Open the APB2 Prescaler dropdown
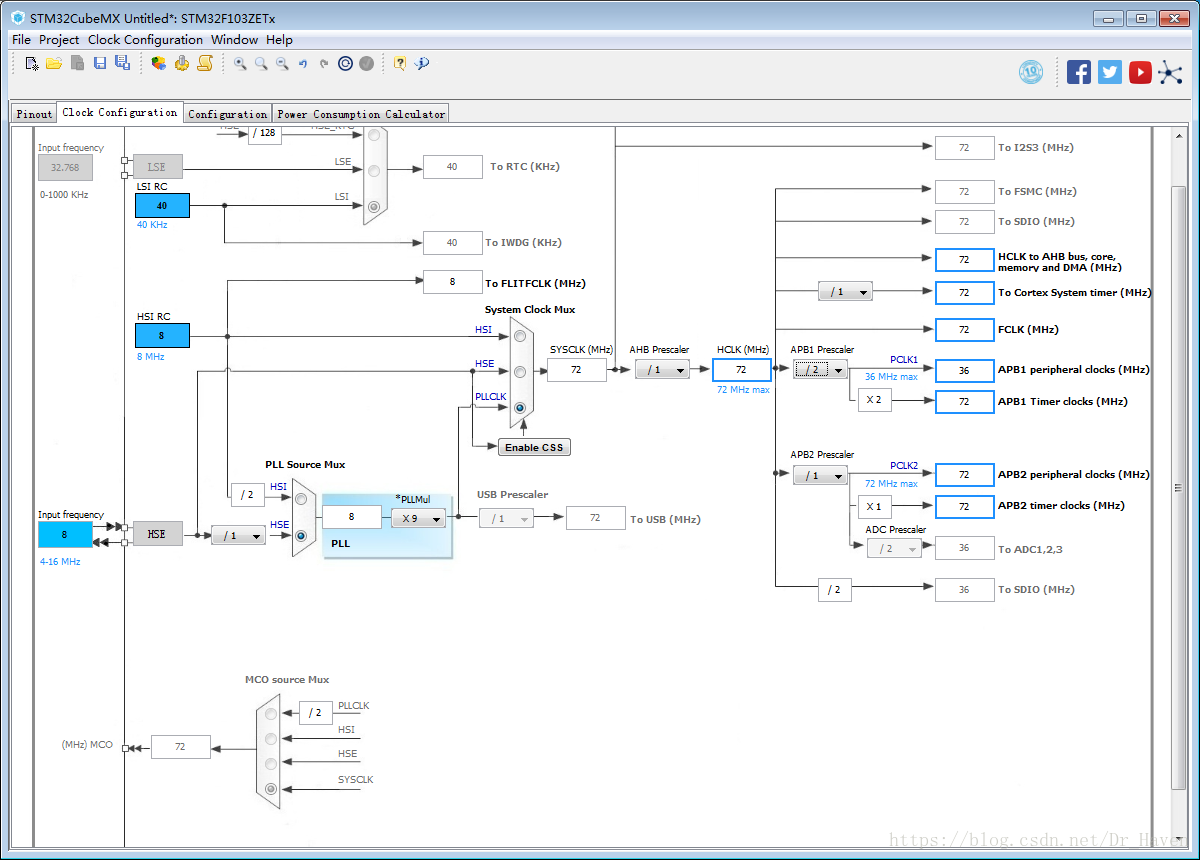 click(821, 475)
